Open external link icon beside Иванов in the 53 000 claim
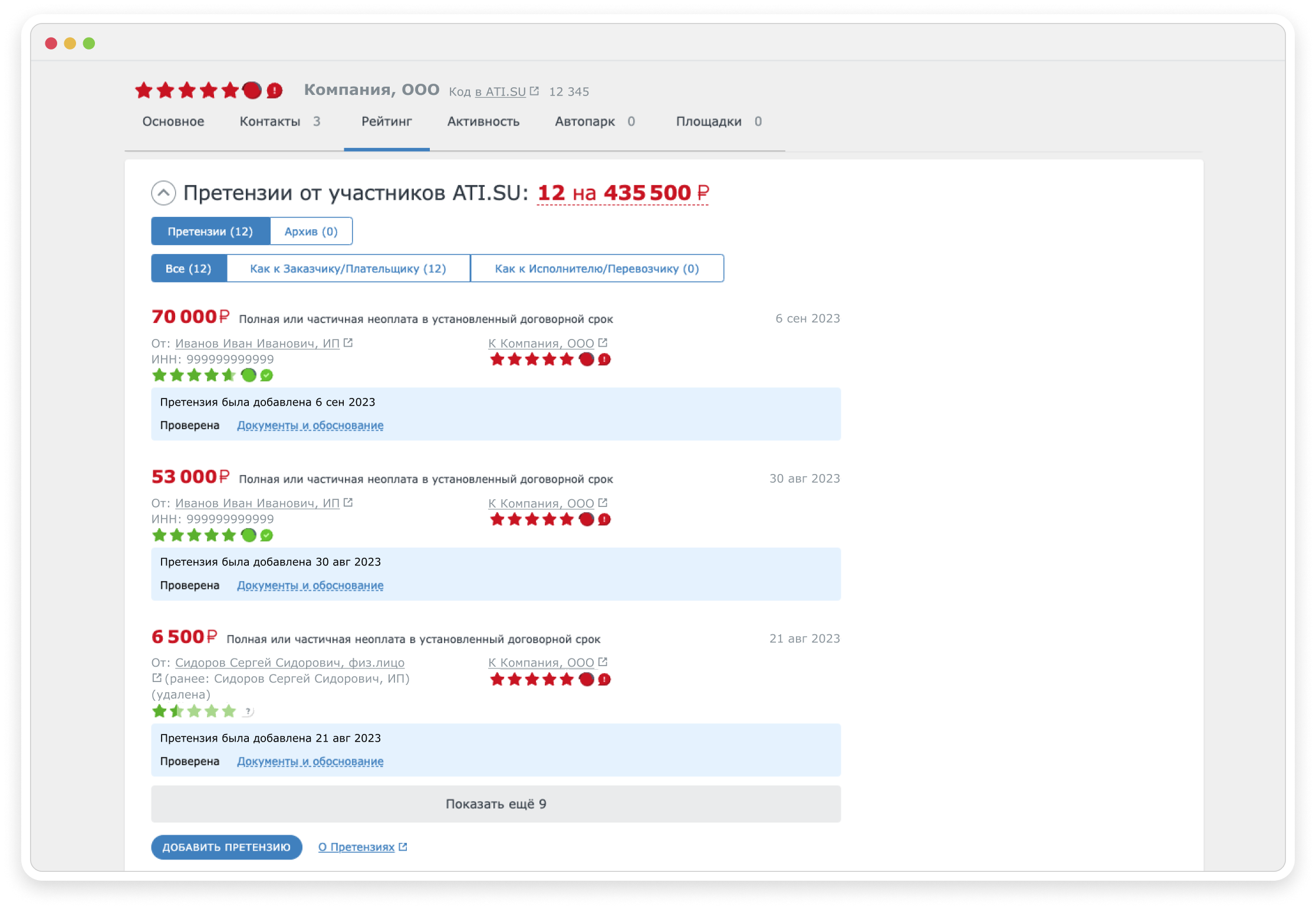The image size is (1316, 909). coord(348,502)
